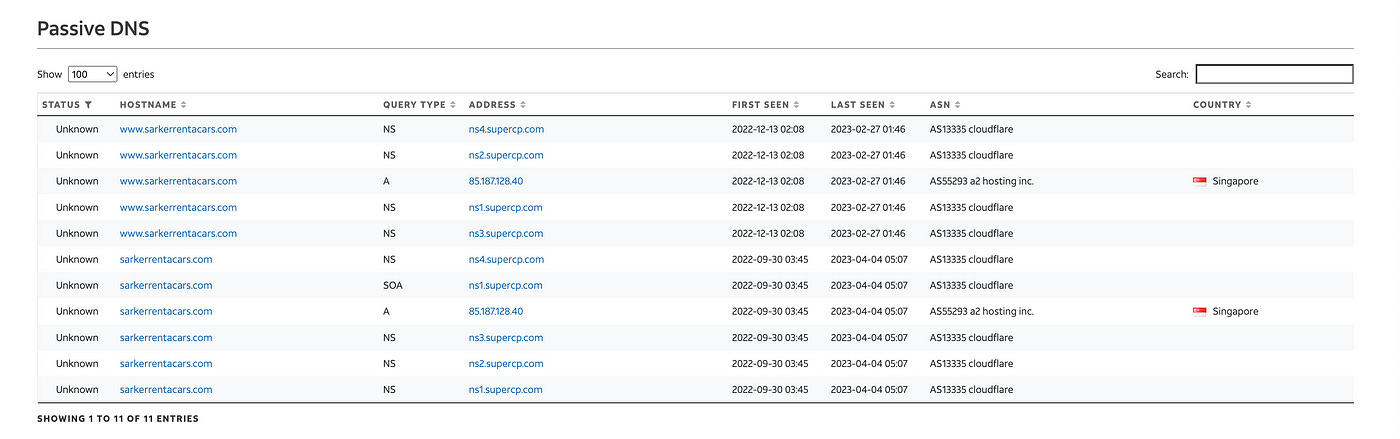Focus the Search input field
This screenshot has height=439, width=1400.
(1274, 74)
